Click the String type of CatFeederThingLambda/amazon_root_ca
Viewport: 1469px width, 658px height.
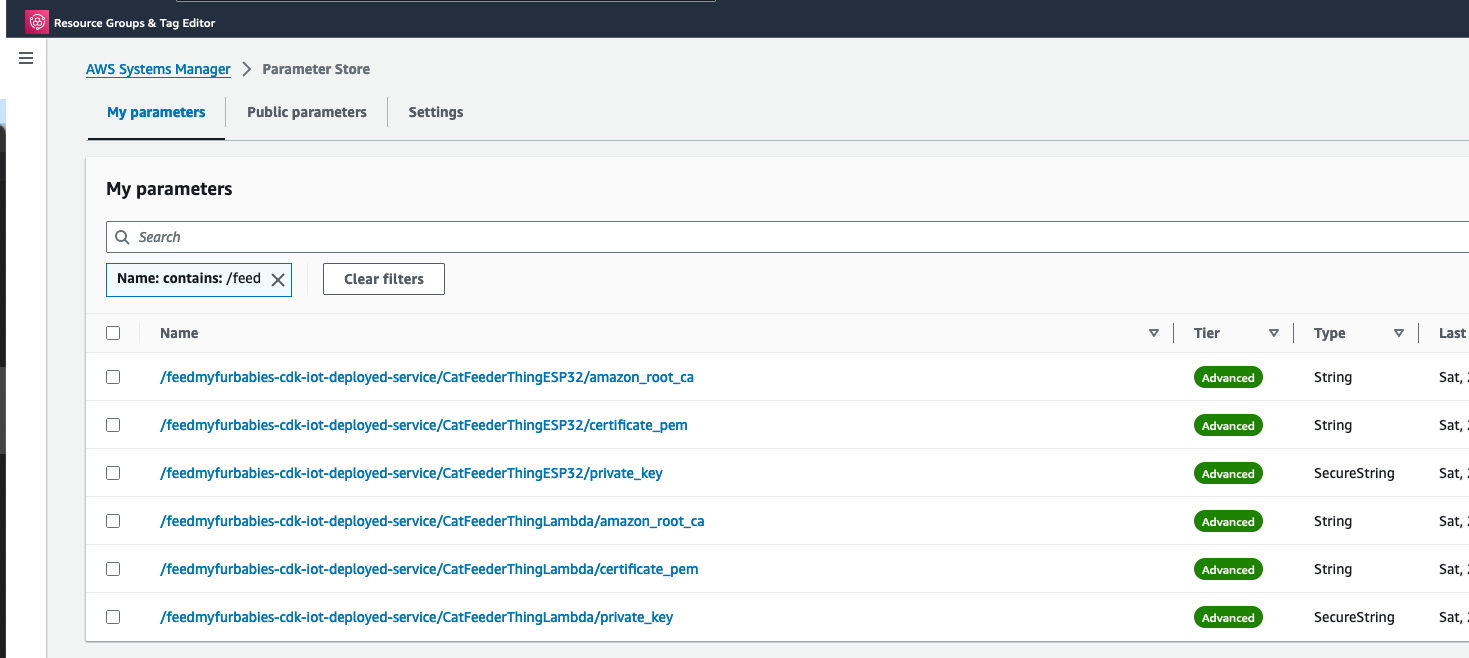click(x=1333, y=521)
